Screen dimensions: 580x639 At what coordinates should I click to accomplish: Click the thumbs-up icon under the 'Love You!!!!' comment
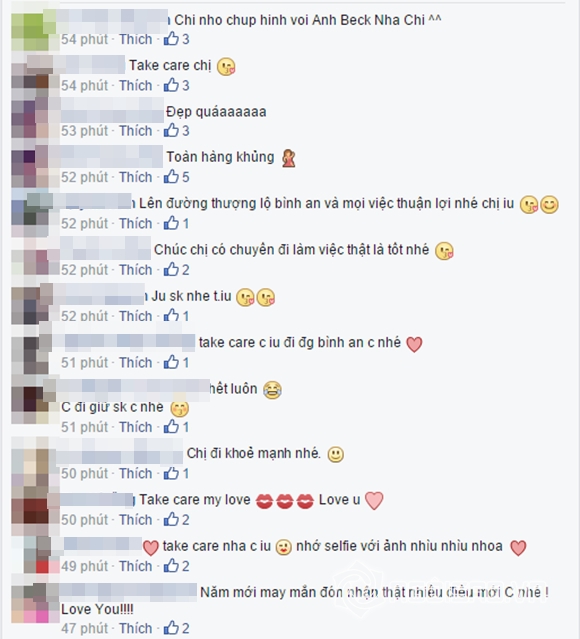(171, 628)
